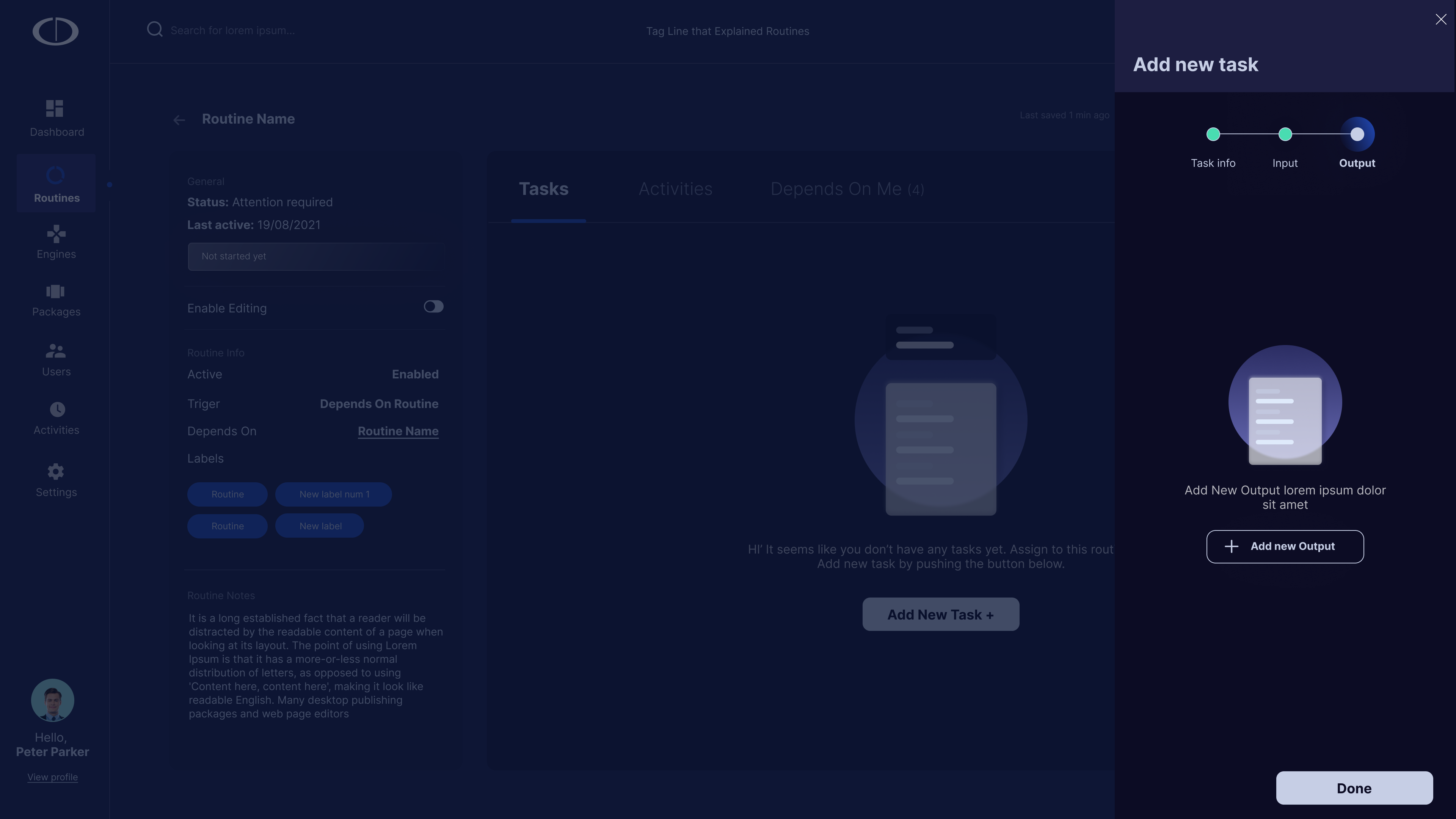Click the Routine Notes paragraph text

(315, 666)
